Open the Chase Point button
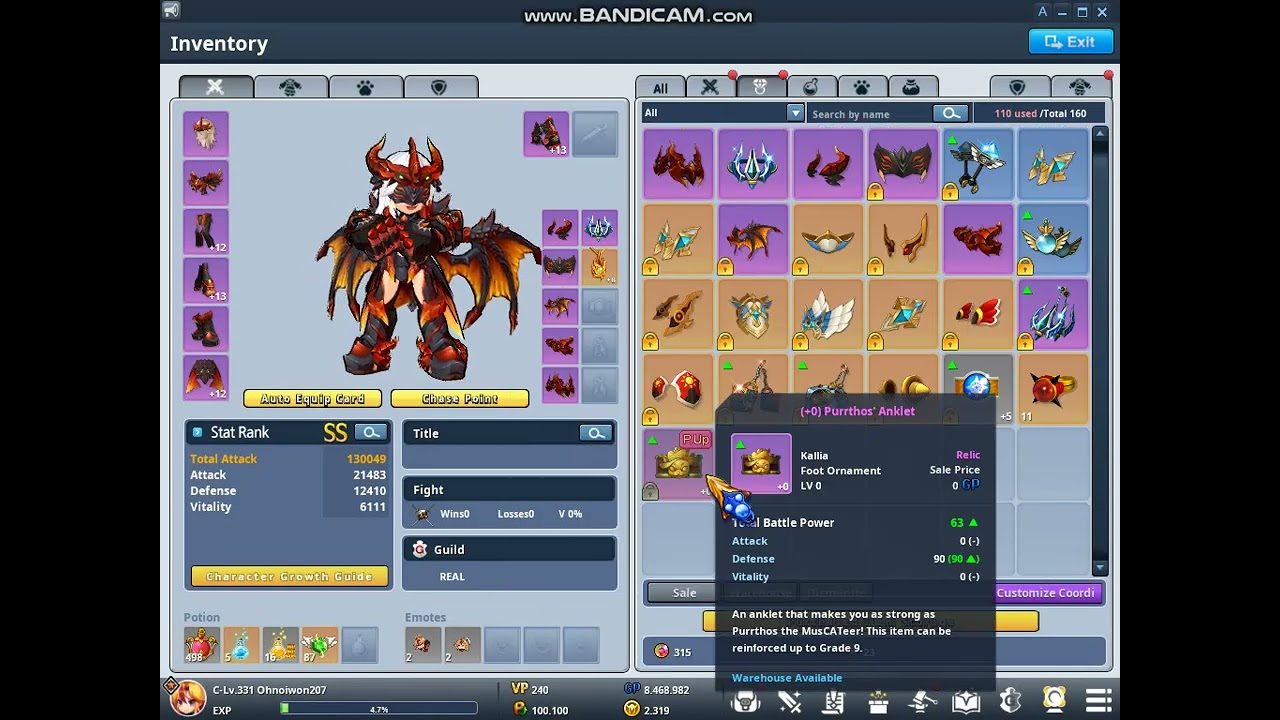The image size is (1280, 720). [x=460, y=399]
